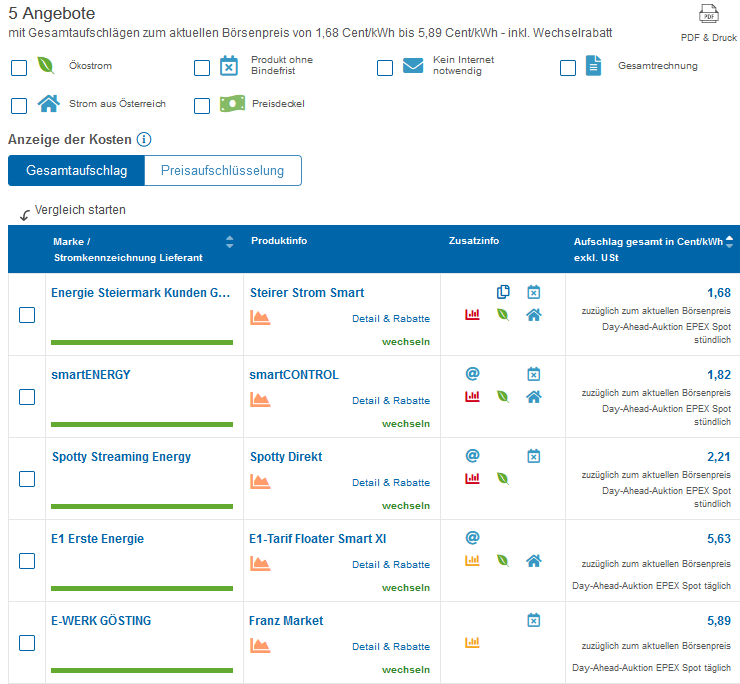Open Detail & Rabatte for Franz Market
The width and height of the screenshot is (740, 684).
391,647
